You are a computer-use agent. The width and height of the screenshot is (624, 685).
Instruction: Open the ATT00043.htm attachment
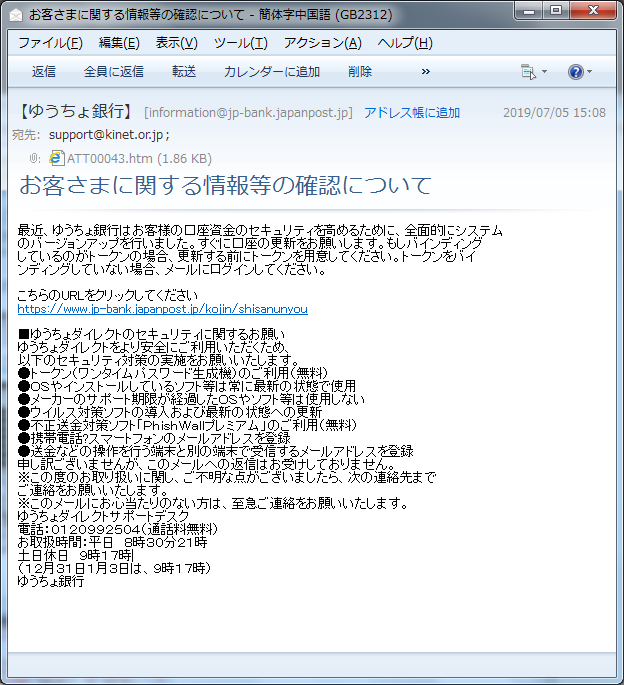click(139, 158)
